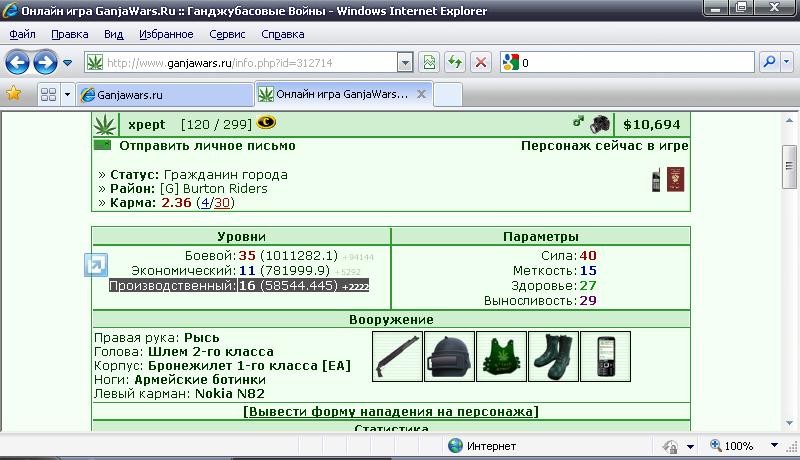This screenshot has height=460, width=800.
Task: Click the green envelope mail icon
Action: coord(103,145)
